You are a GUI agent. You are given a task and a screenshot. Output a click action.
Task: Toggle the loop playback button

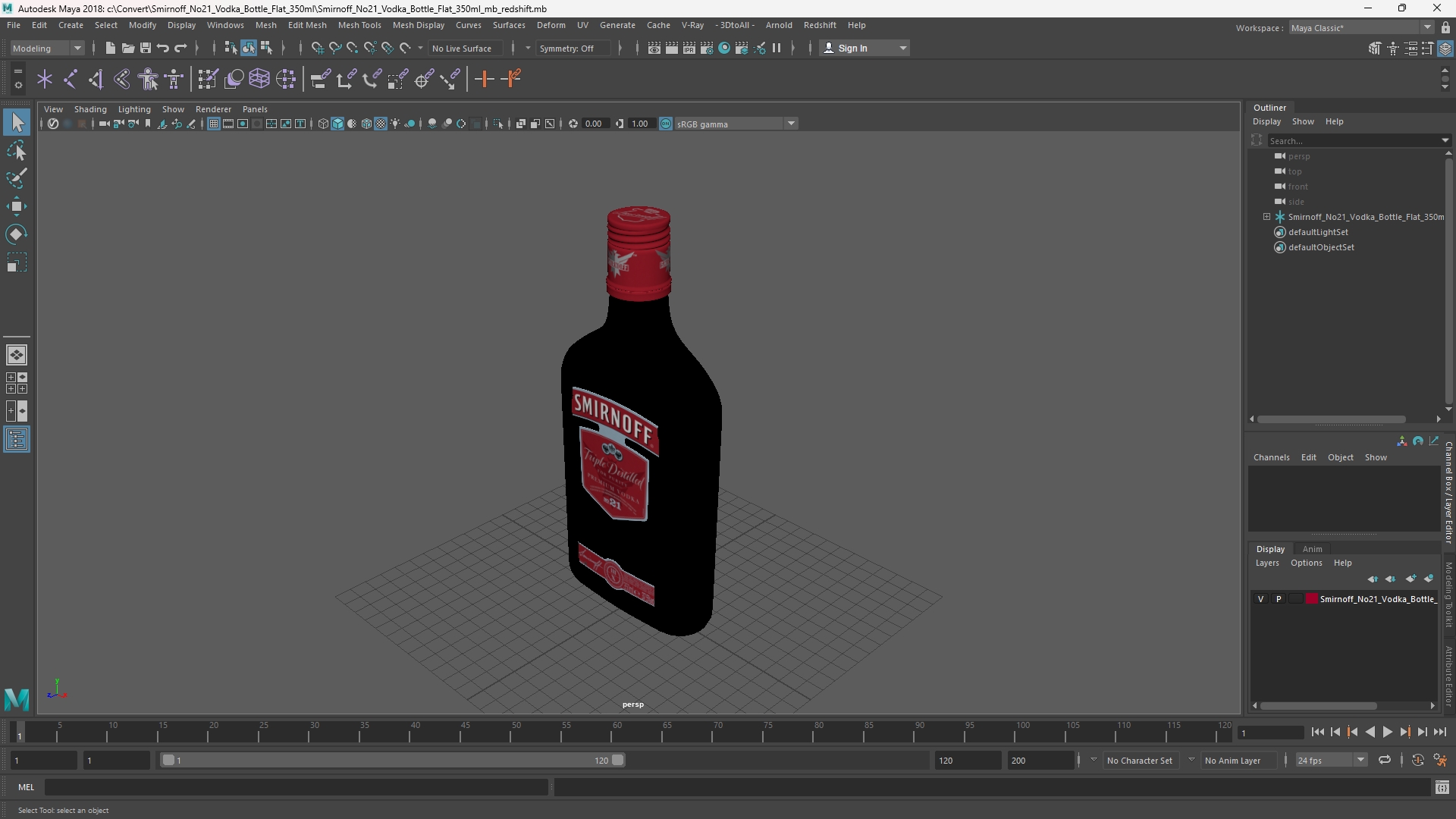coord(1385,760)
